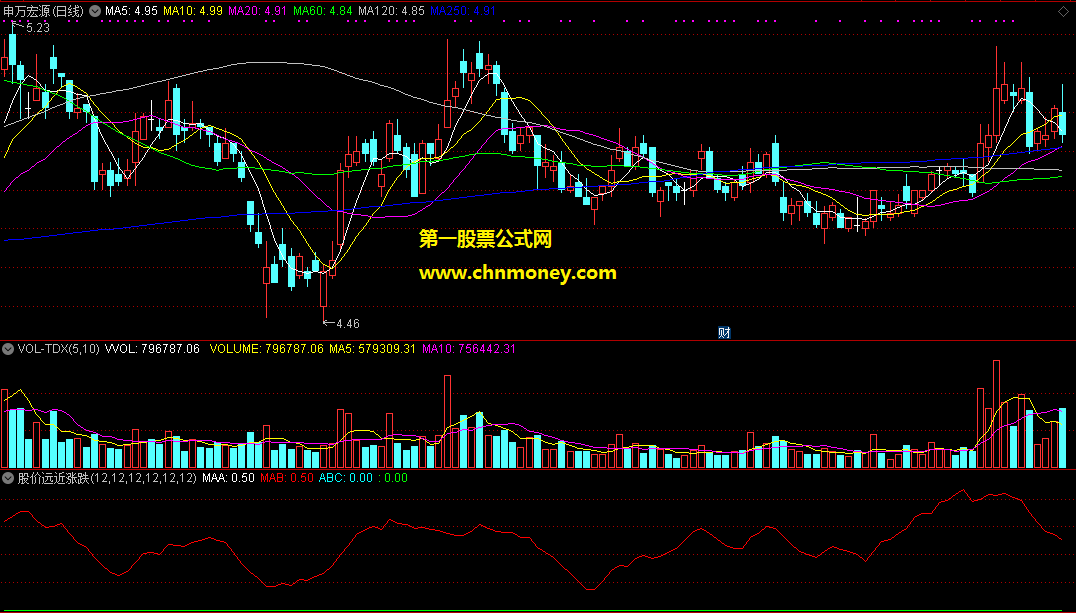1076x613 pixels.
Task: Click the 财 finance marker icon
Action: (x=724, y=332)
